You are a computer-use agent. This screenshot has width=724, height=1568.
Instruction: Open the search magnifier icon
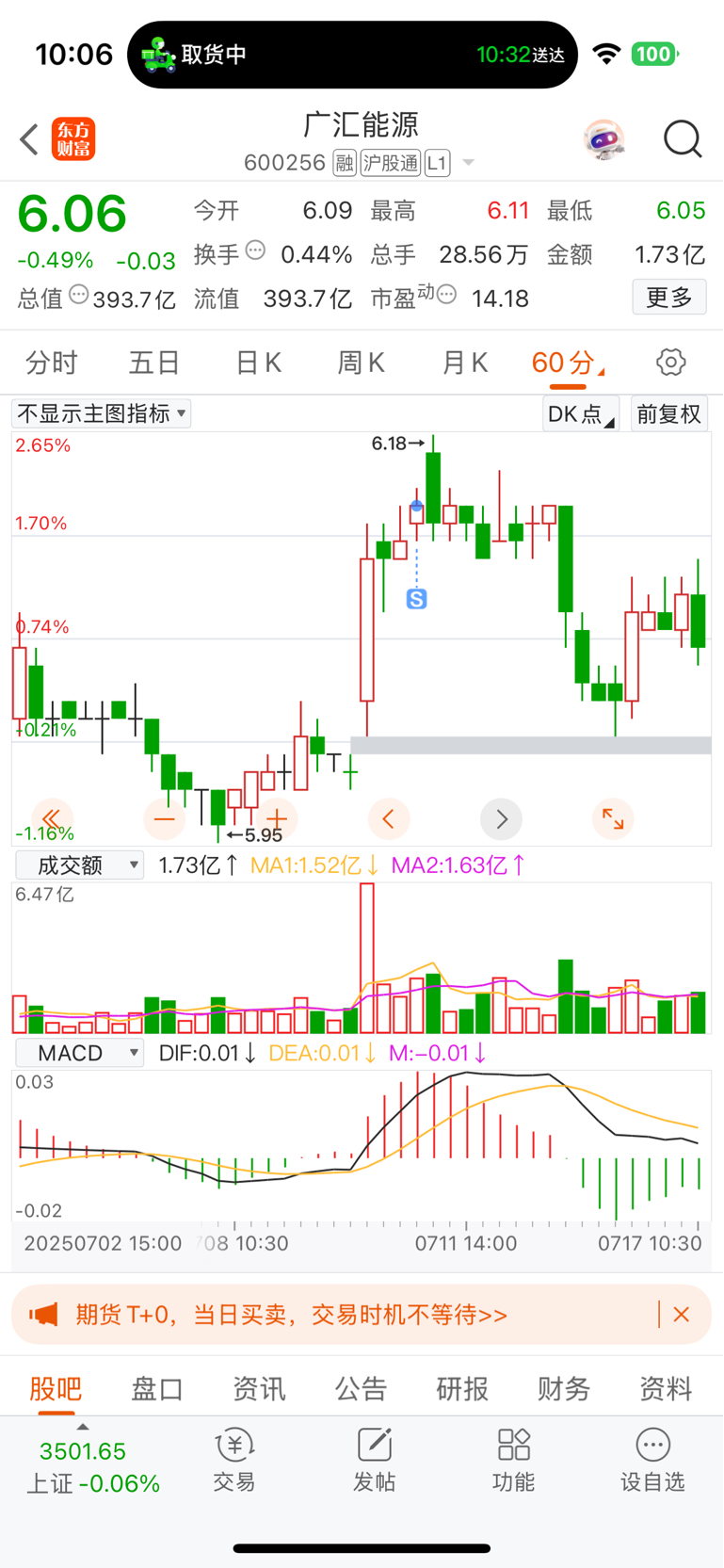tap(683, 139)
